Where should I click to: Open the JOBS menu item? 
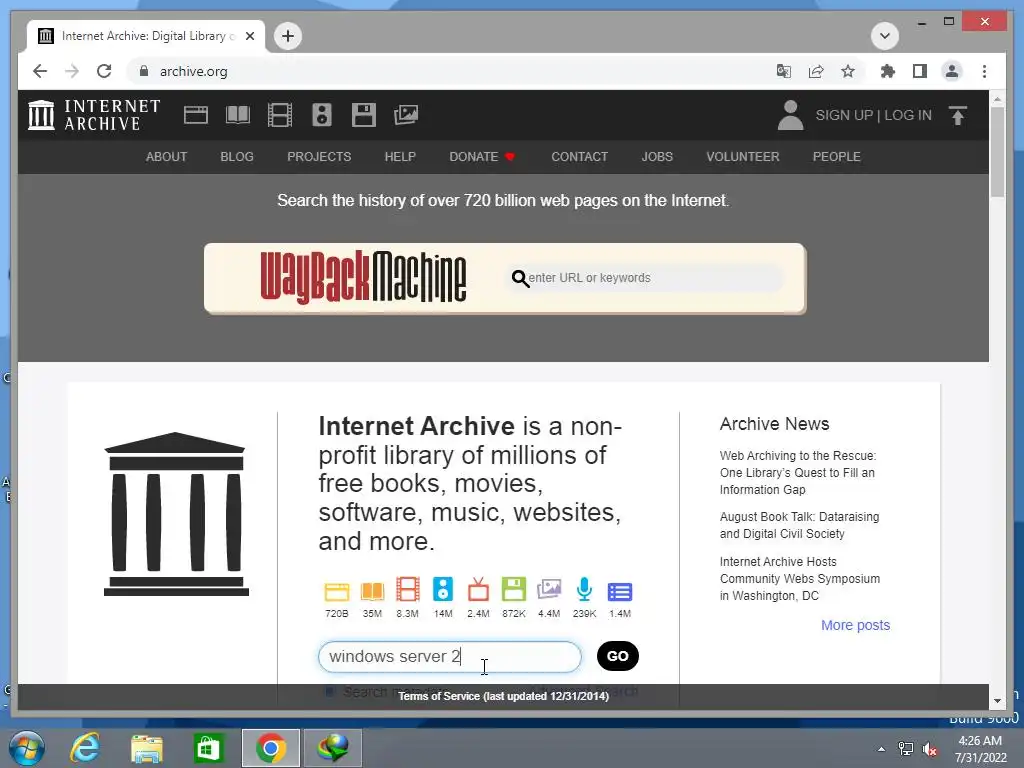tap(657, 157)
